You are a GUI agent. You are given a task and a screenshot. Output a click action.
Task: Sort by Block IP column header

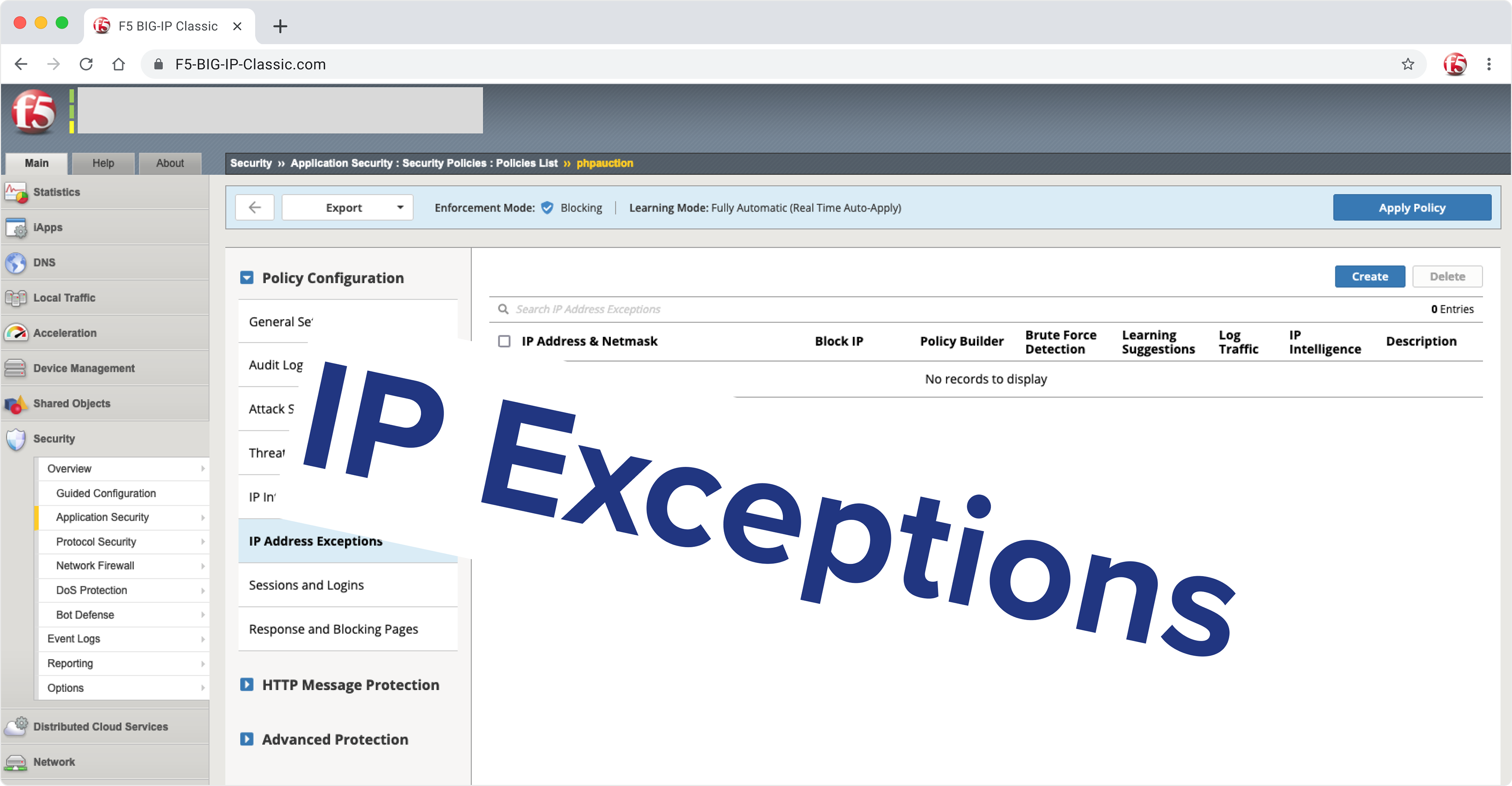(x=839, y=341)
